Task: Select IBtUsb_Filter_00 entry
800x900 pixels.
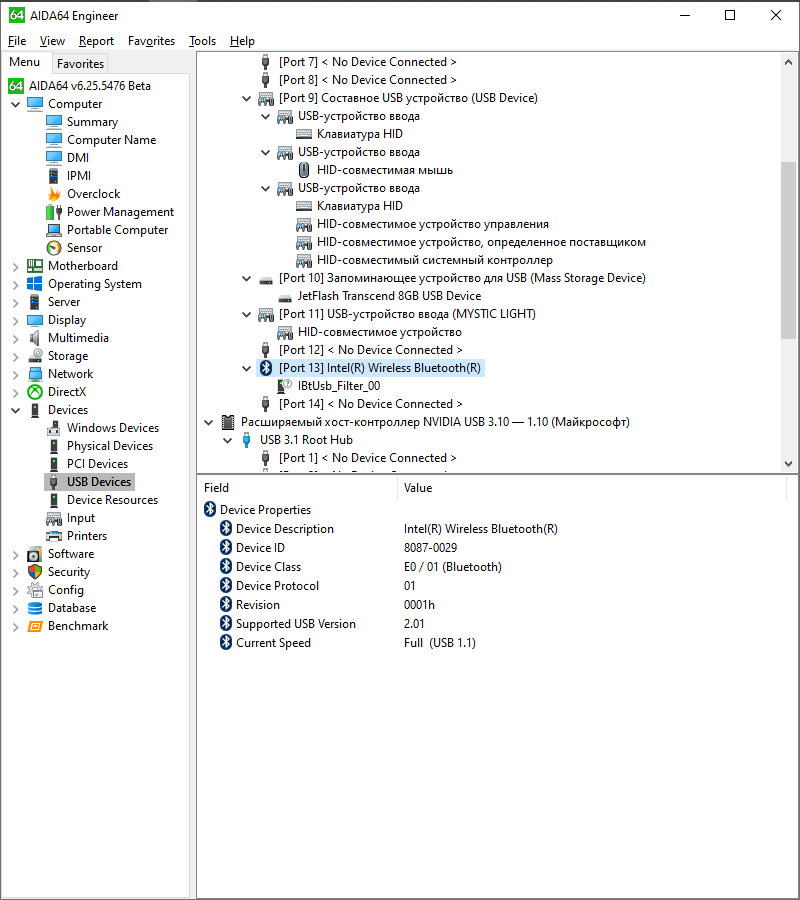Action: click(339, 386)
